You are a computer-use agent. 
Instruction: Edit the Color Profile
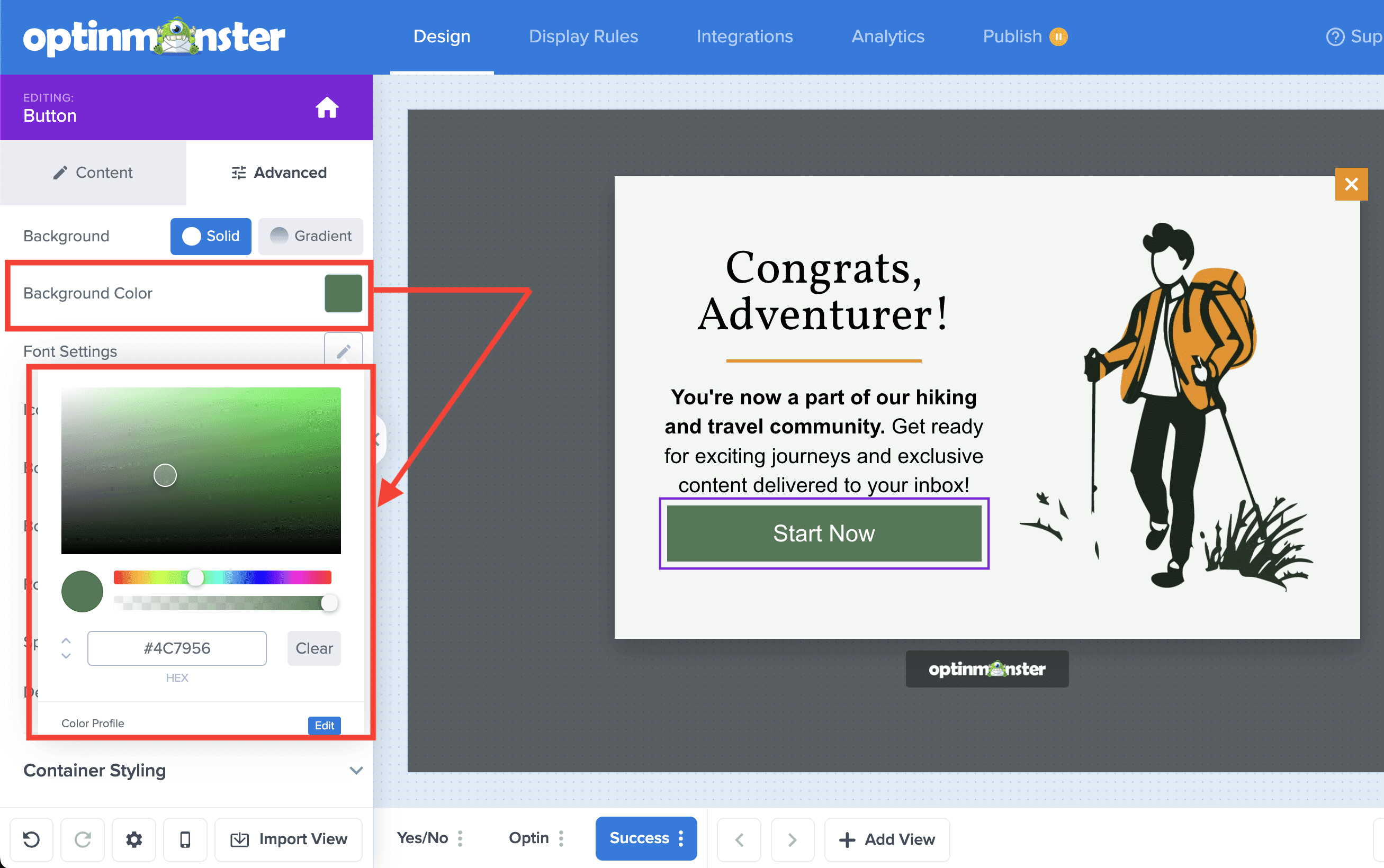click(324, 725)
